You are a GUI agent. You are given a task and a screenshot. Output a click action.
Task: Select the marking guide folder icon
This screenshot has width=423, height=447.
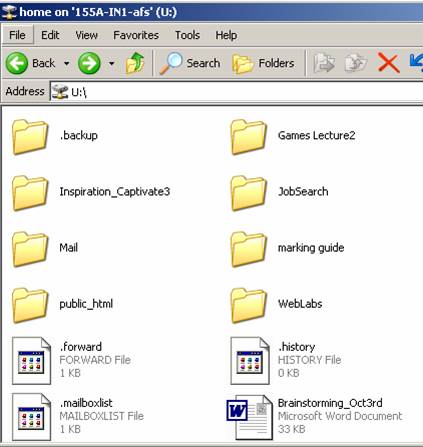click(x=249, y=249)
